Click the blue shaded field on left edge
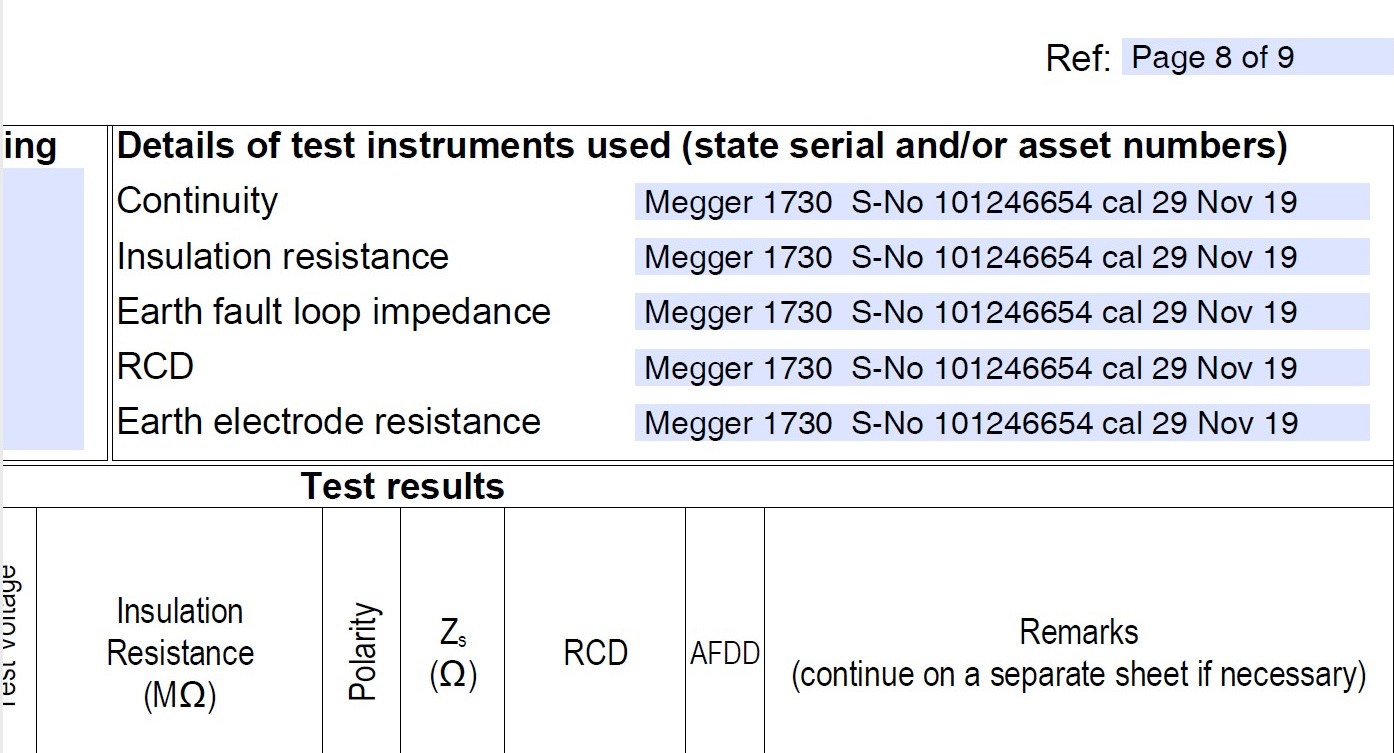The width and height of the screenshot is (1394, 753). 43,309
